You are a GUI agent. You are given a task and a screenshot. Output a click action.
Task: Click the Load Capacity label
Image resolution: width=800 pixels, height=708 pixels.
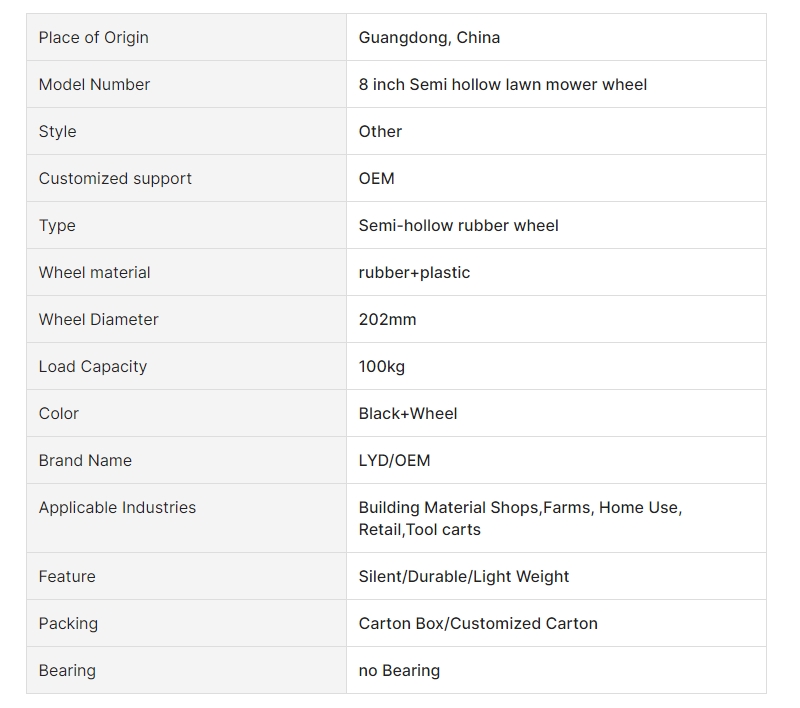(x=93, y=366)
